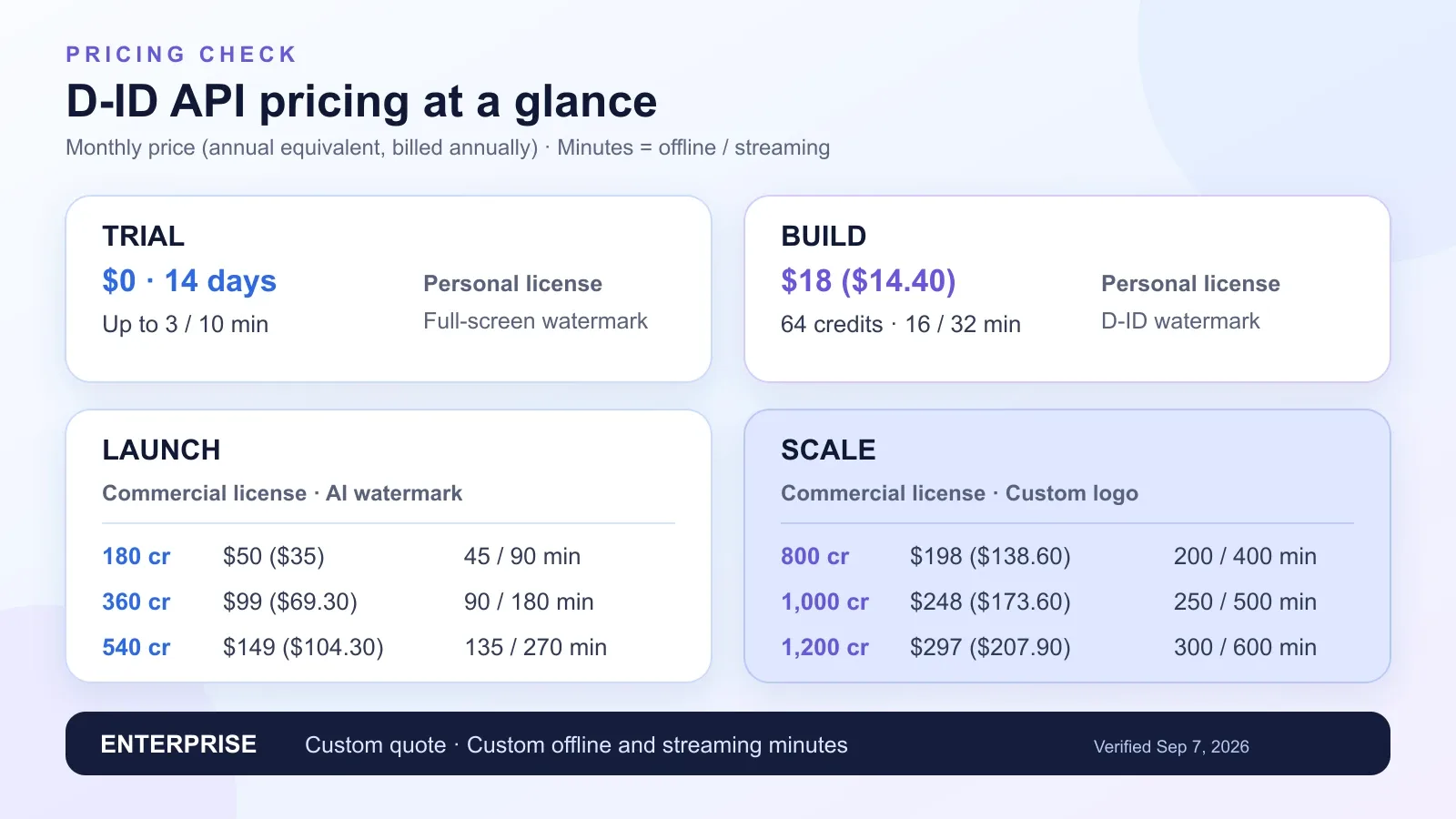Click the '180 cr' tier label
The image size is (1456, 819).
tap(136, 557)
